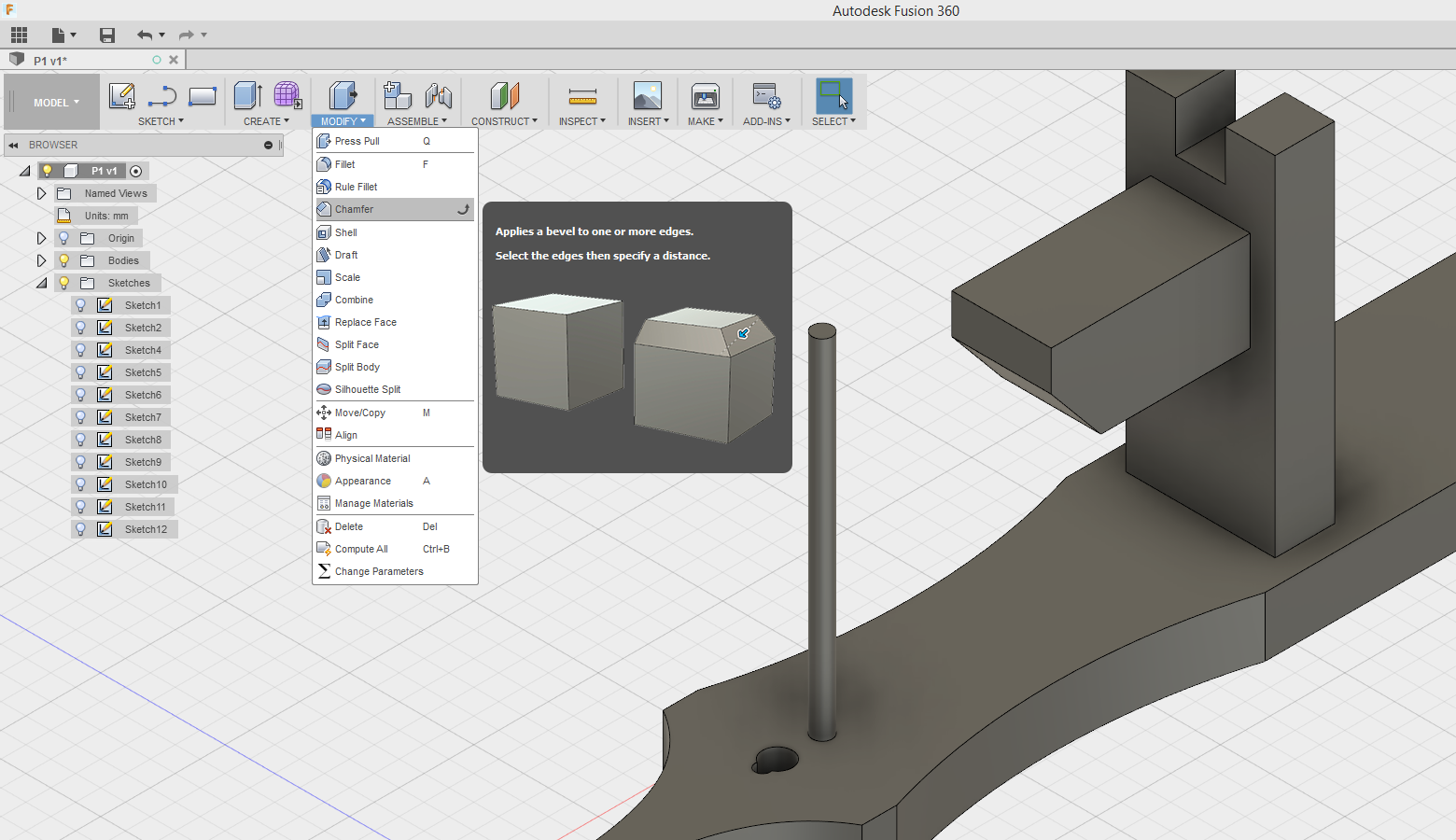Expand the Bodies folder arrow
This screenshot has width=1456, height=840.
click(41, 260)
